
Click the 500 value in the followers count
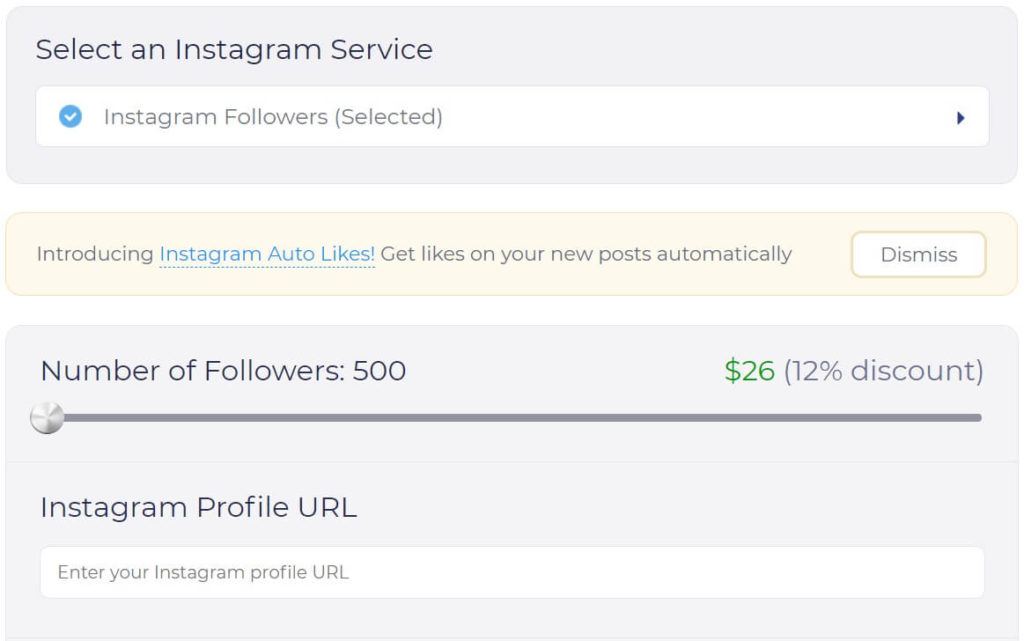click(379, 371)
